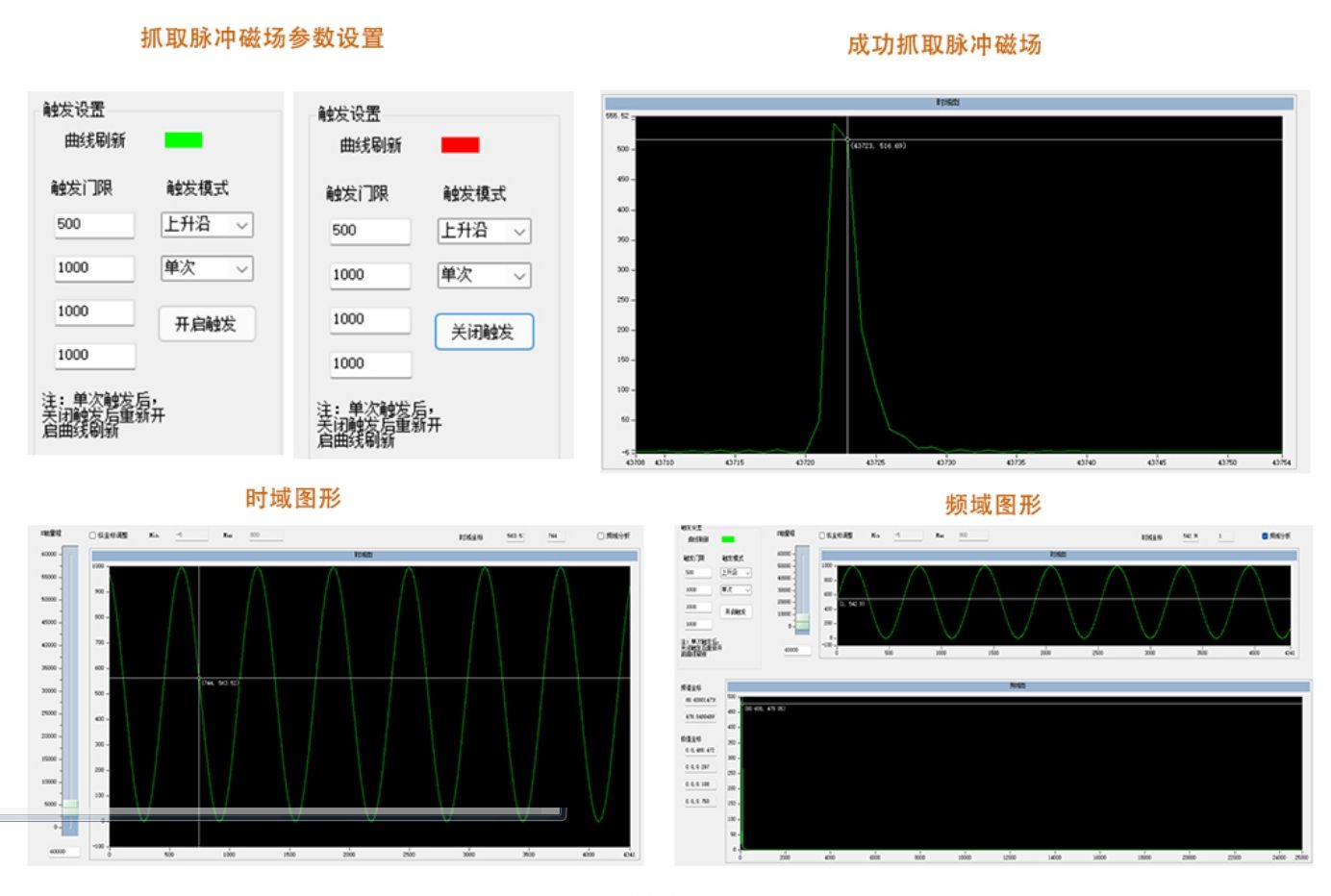Select the 频域图 header bar of spectrum chart

click(x=1017, y=685)
